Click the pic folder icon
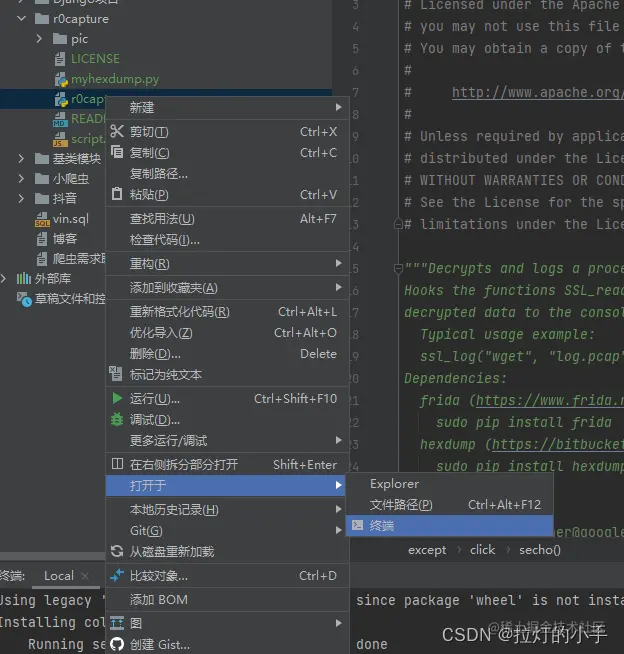 click(x=60, y=39)
